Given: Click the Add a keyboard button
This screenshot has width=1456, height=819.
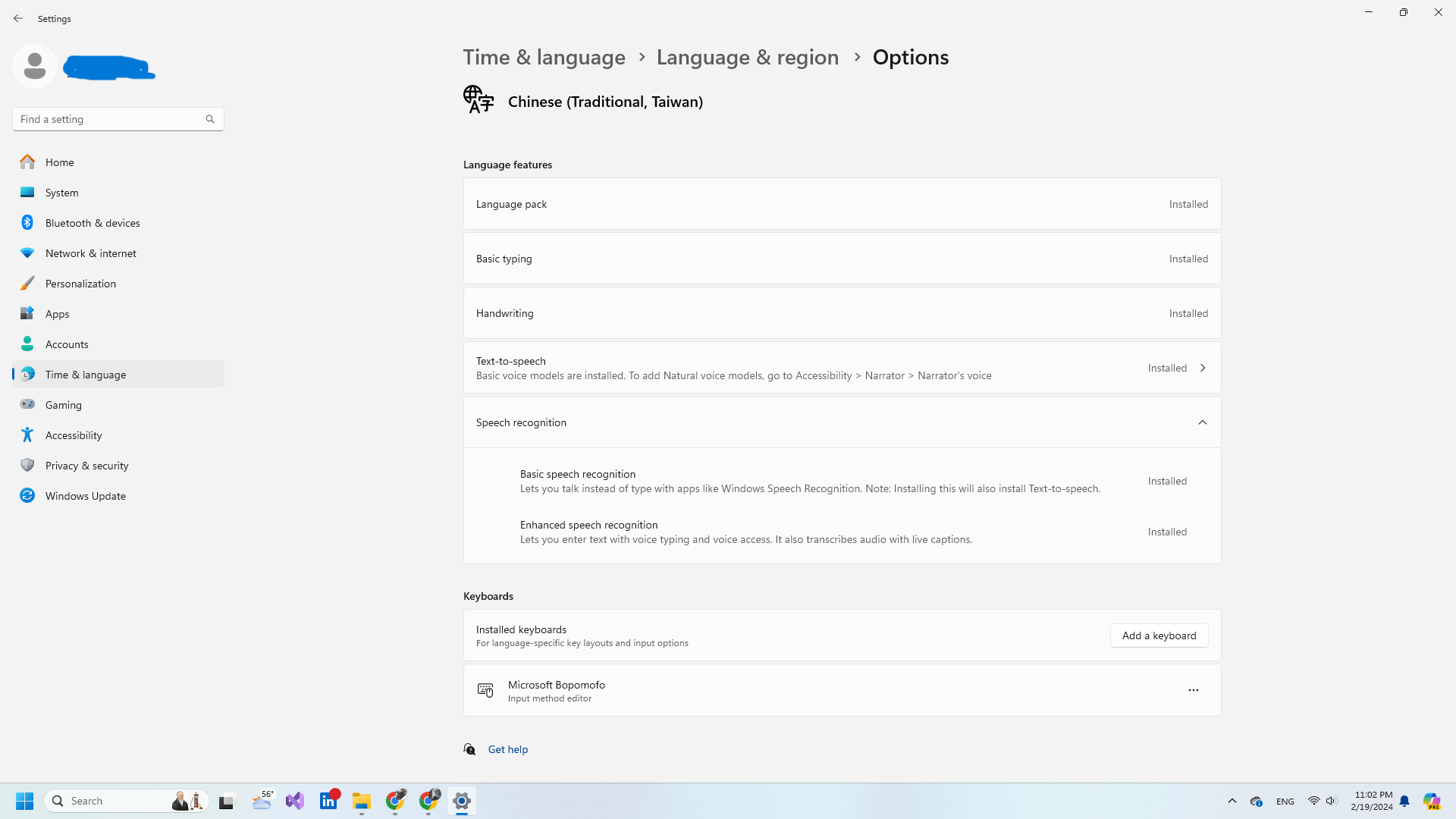Looking at the screenshot, I should click(1159, 635).
